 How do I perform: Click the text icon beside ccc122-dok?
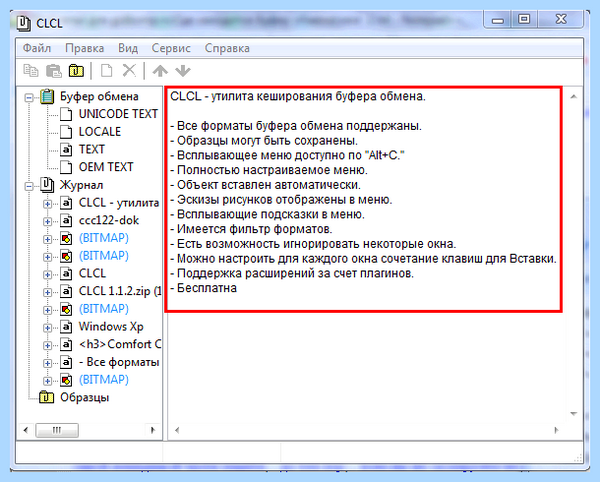pos(66,220)
